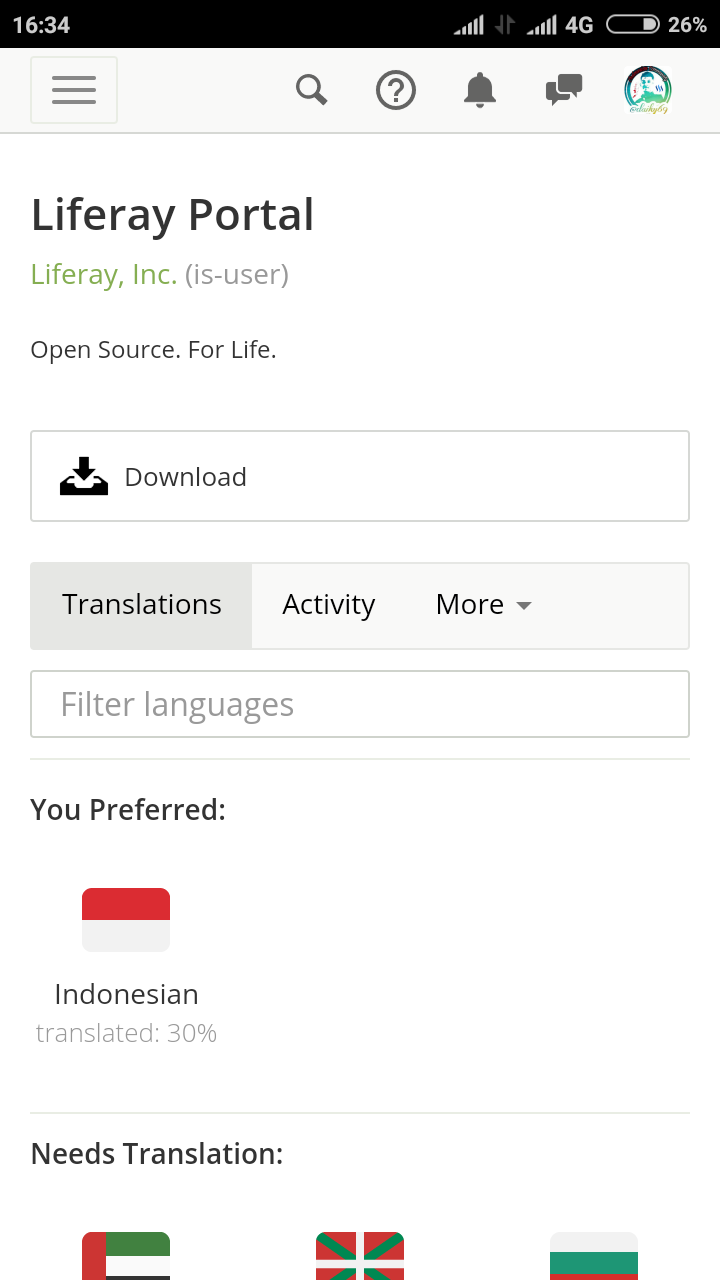The width and height of the screenshot is (720, 1280).
Task: Open the Indonesian language translation
Action: (126, 994)
